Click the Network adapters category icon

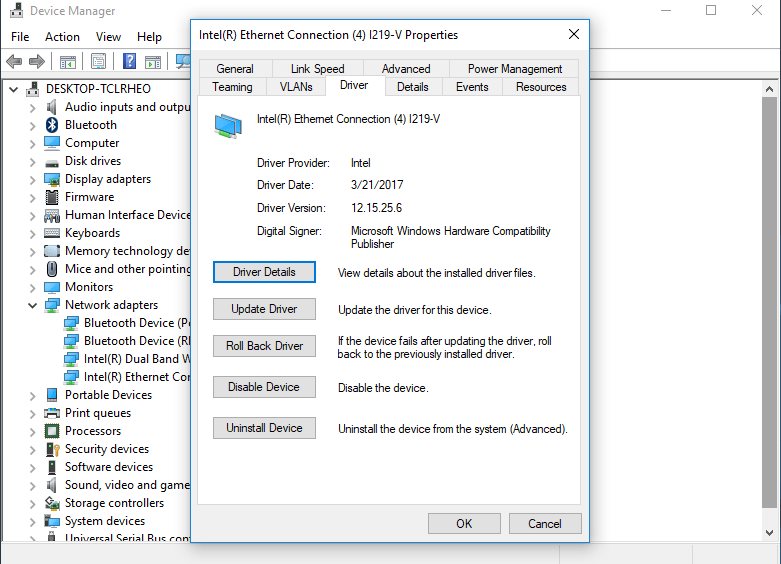point(52,305)
